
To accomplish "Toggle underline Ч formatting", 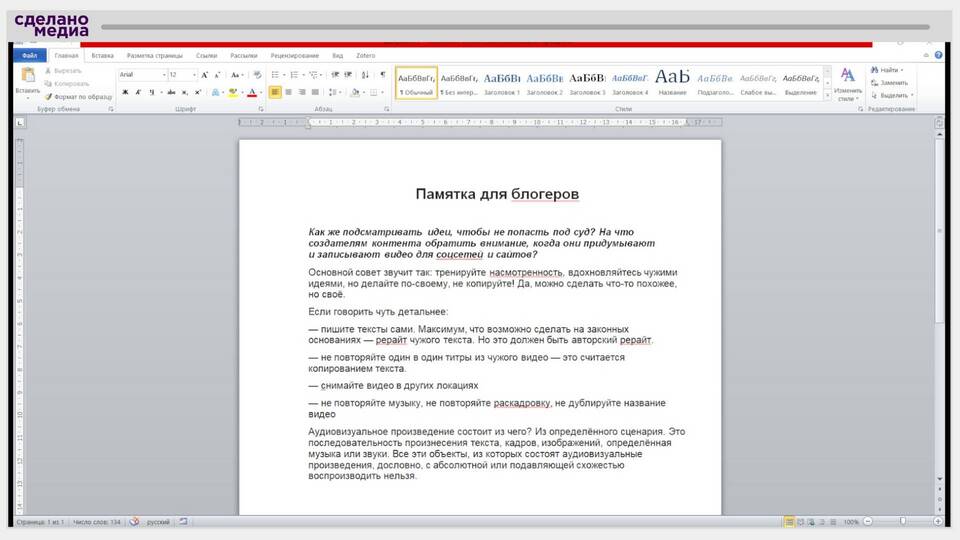I will pyautogui.click(x=151, y=92).
